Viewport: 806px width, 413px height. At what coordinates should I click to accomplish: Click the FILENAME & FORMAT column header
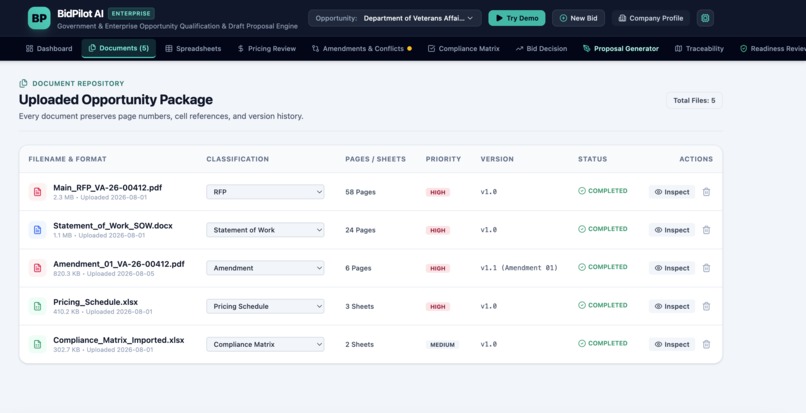(x=67, y=159)
